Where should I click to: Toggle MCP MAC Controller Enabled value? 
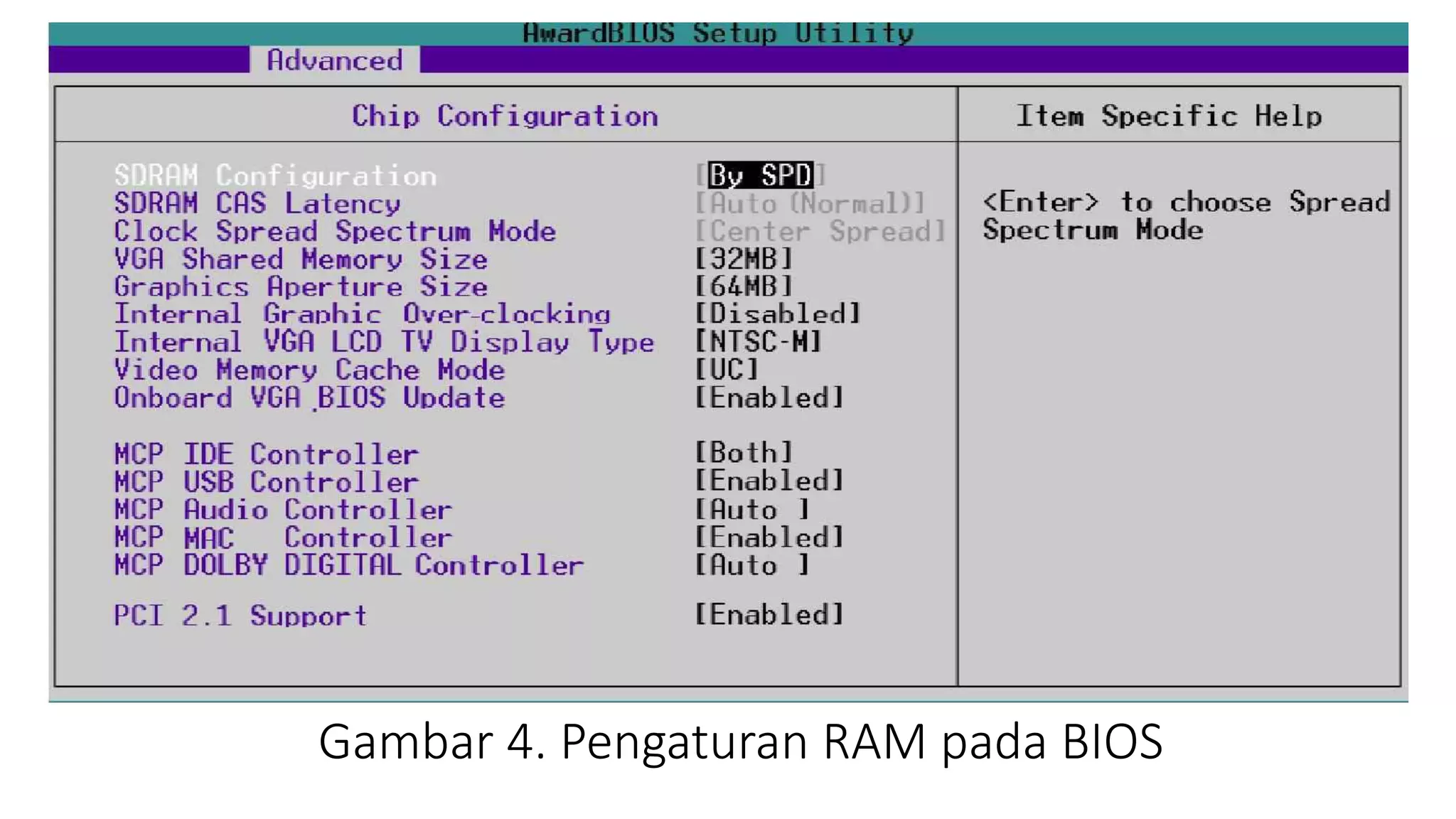point(769,537)
